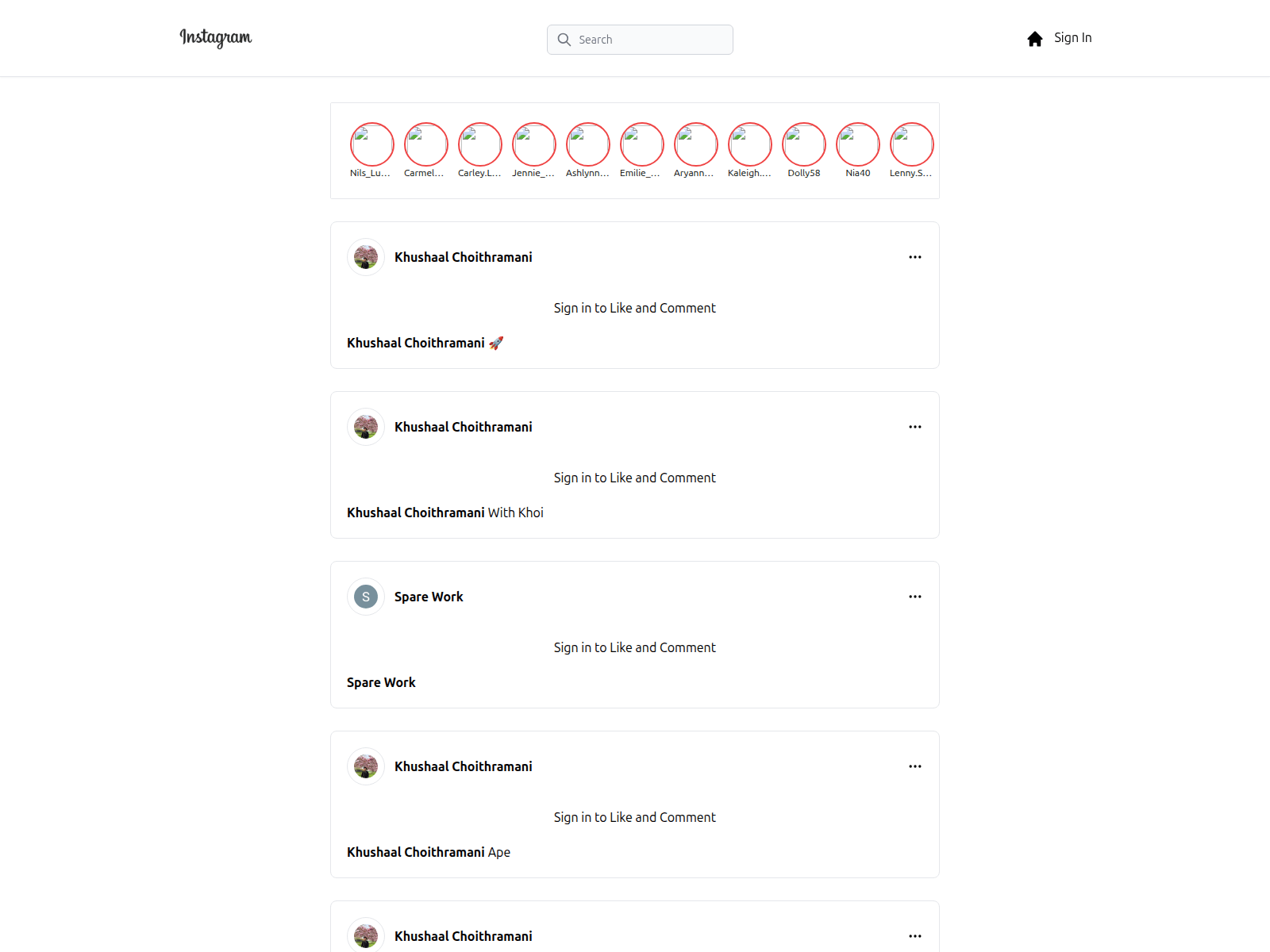View the Lenny.S story
Screen dimensions: 1270x952
(912, 144)
